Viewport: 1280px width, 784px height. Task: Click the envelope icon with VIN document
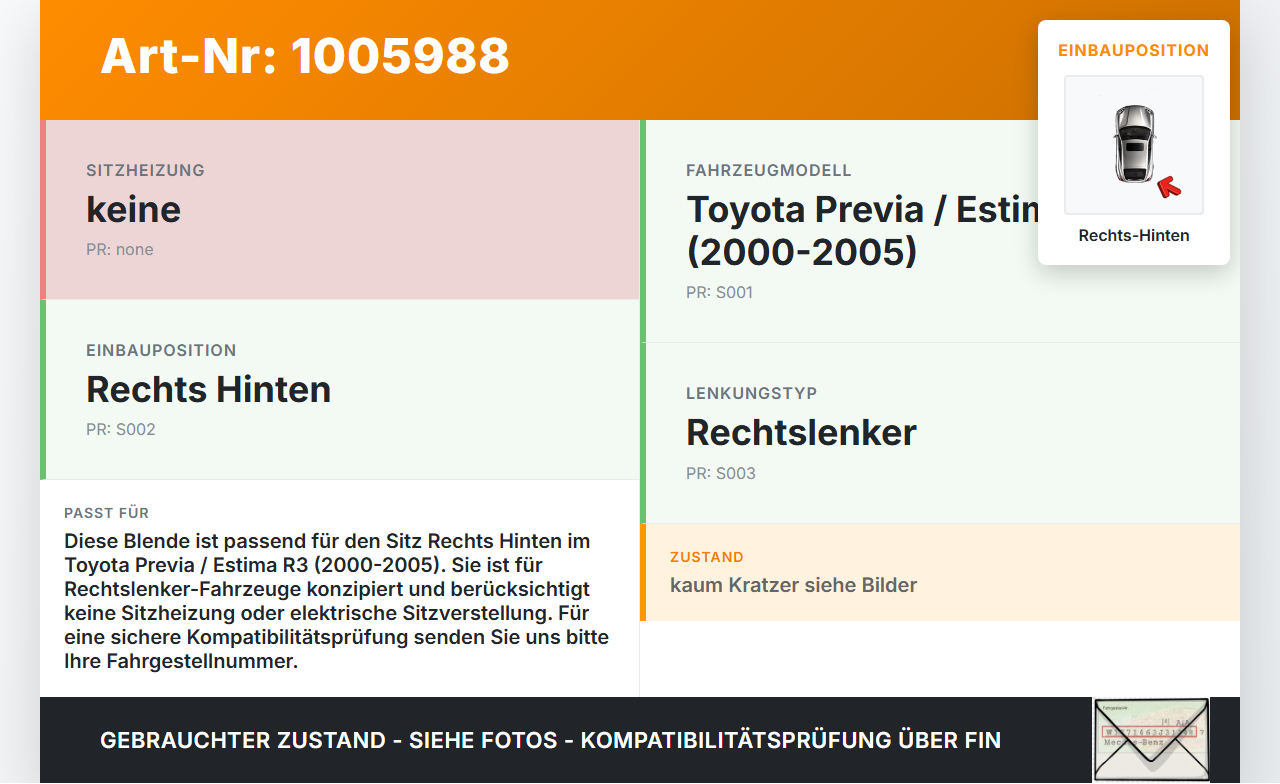(x=1151, y=740)
